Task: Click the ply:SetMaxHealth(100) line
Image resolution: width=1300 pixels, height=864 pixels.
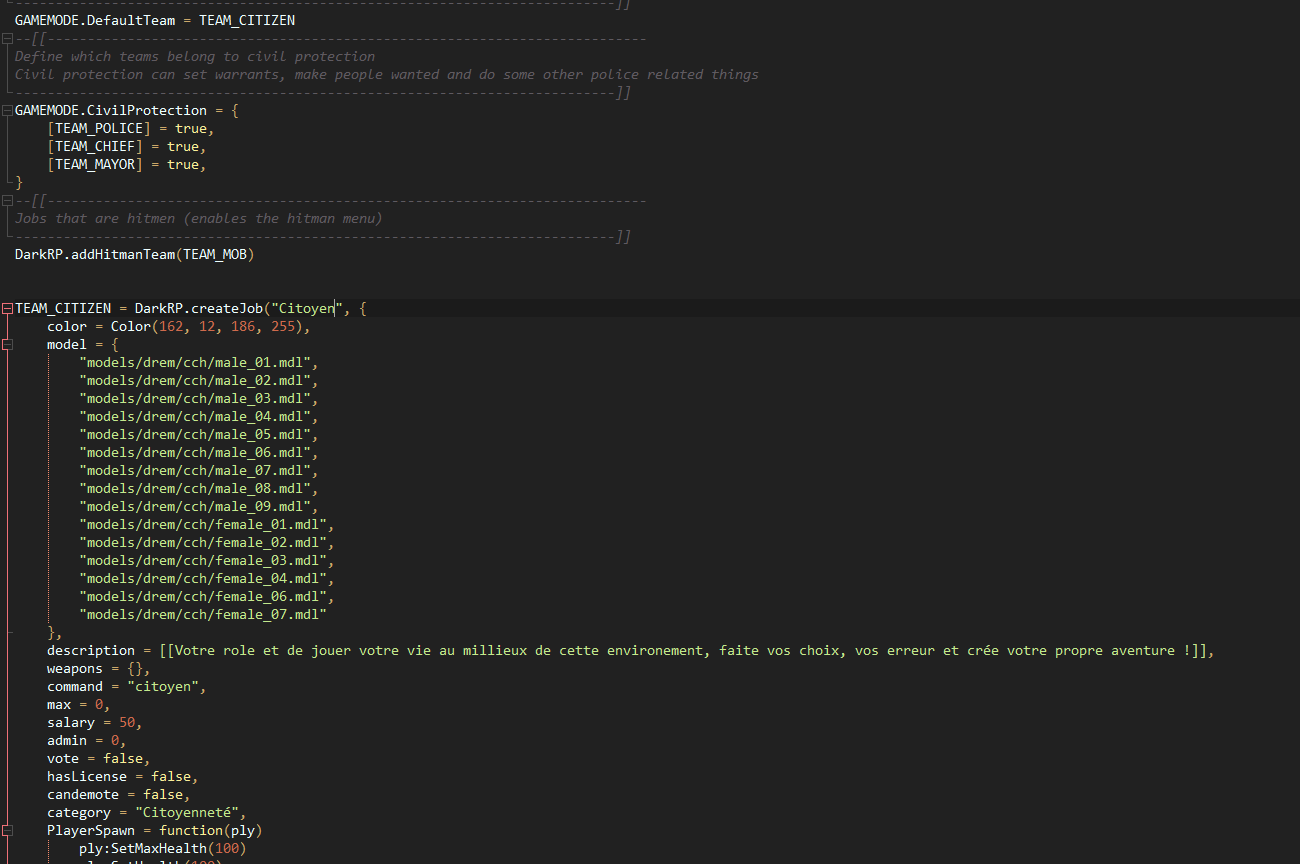Action: coord(163,848)
